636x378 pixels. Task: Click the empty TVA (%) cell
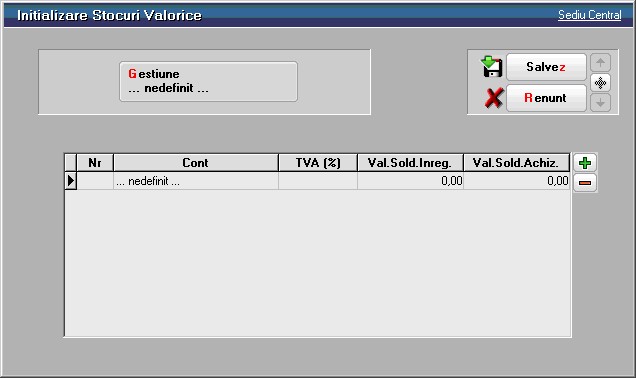click(318, 181)
